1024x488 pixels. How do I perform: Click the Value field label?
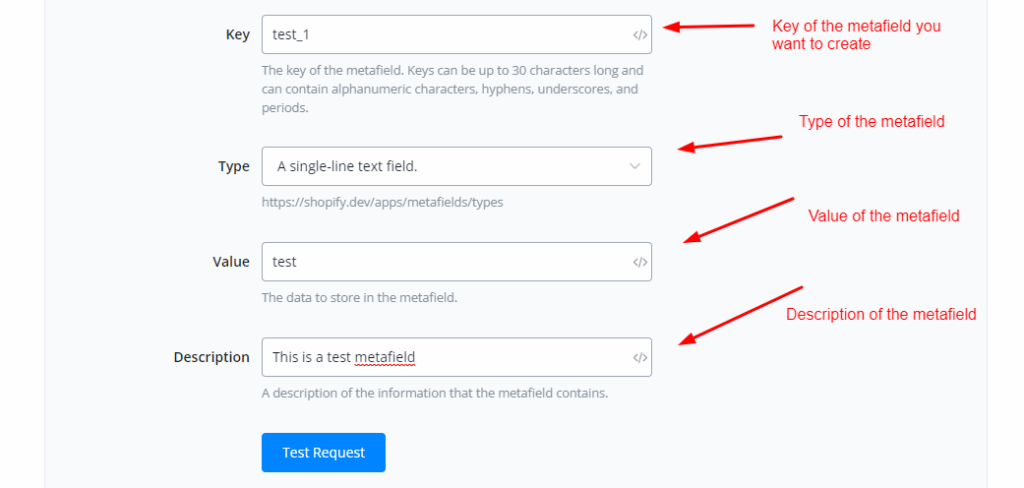click(x=231, y=262)
